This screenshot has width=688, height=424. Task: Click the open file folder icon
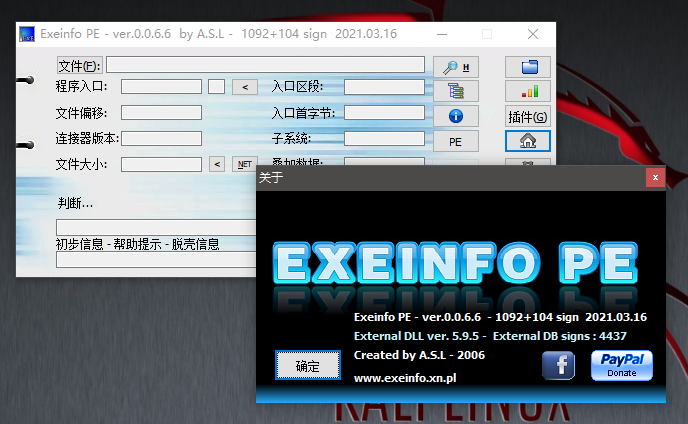pos(528,67)
